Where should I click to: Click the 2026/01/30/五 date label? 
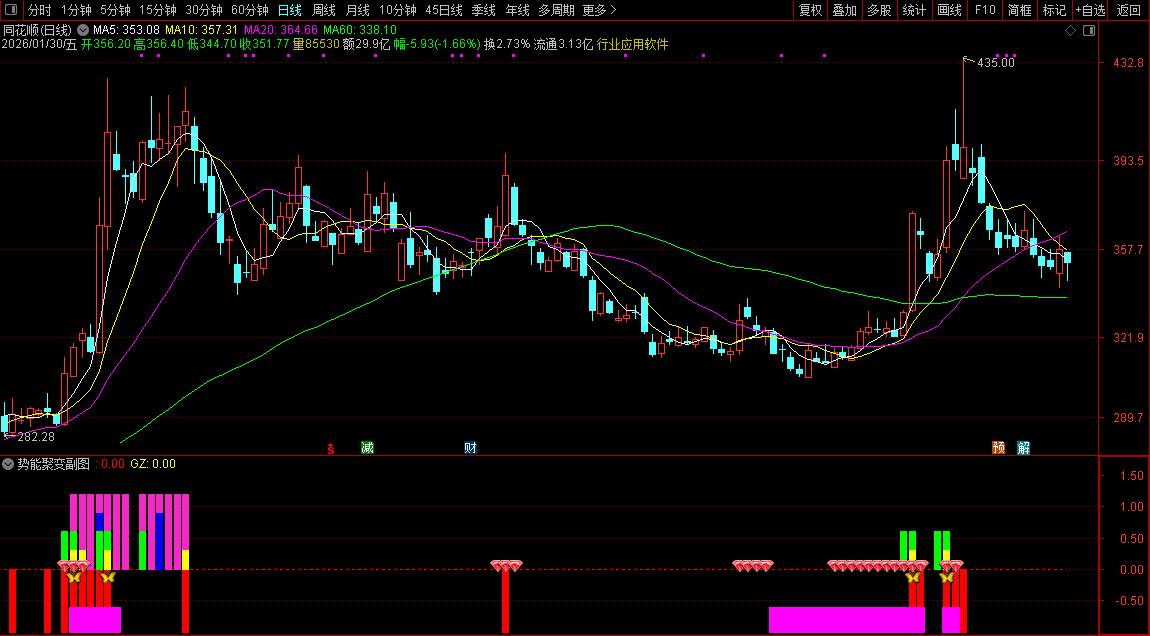tap(40, 44)
